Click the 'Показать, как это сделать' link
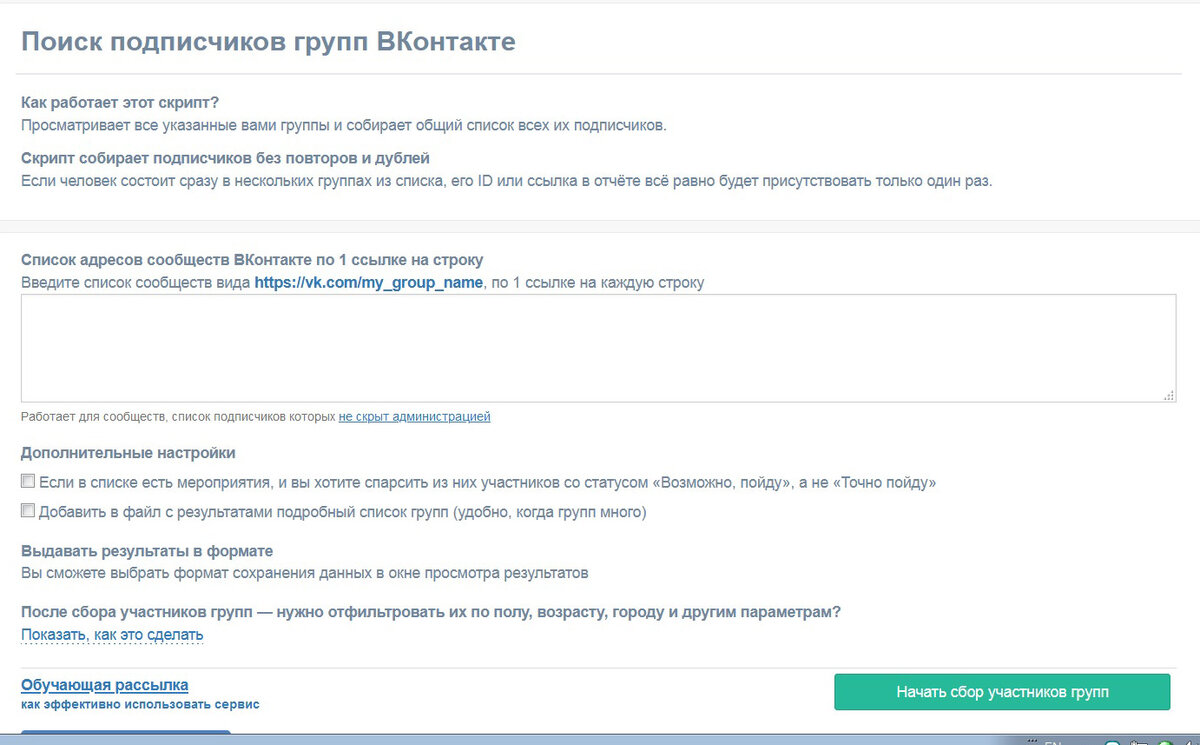The width and height of the screenshot is (1200, 745). click(x=112, y=635)
